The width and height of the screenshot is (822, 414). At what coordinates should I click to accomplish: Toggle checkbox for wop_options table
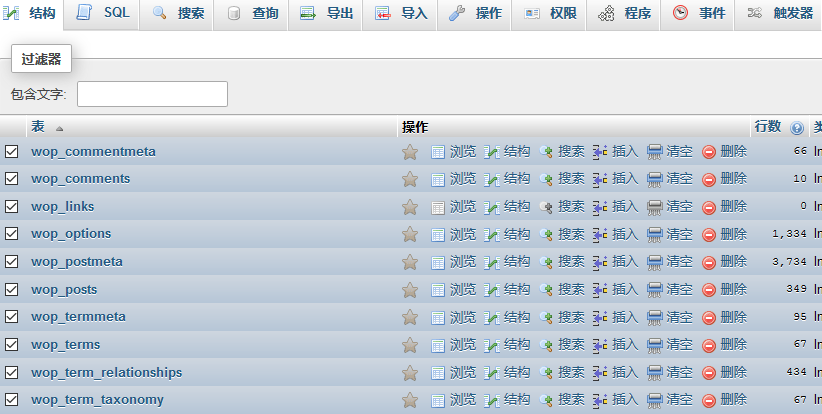click(x=12, y=234)
